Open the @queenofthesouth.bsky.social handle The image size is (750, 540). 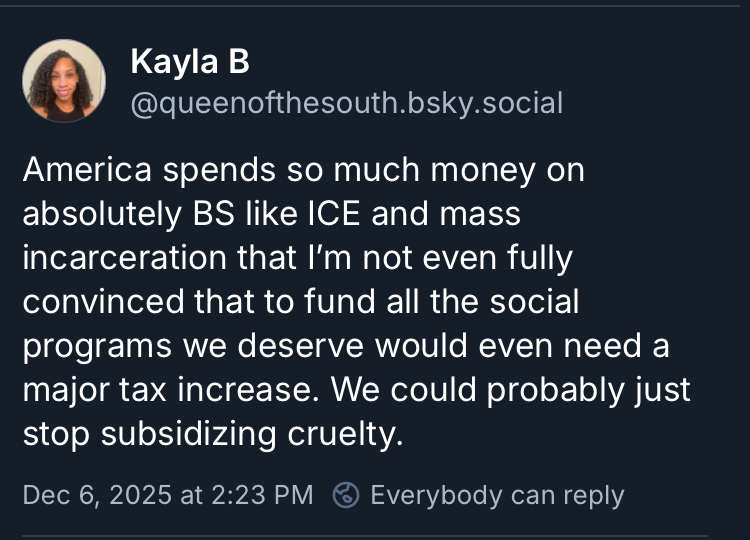pos(346,102)
